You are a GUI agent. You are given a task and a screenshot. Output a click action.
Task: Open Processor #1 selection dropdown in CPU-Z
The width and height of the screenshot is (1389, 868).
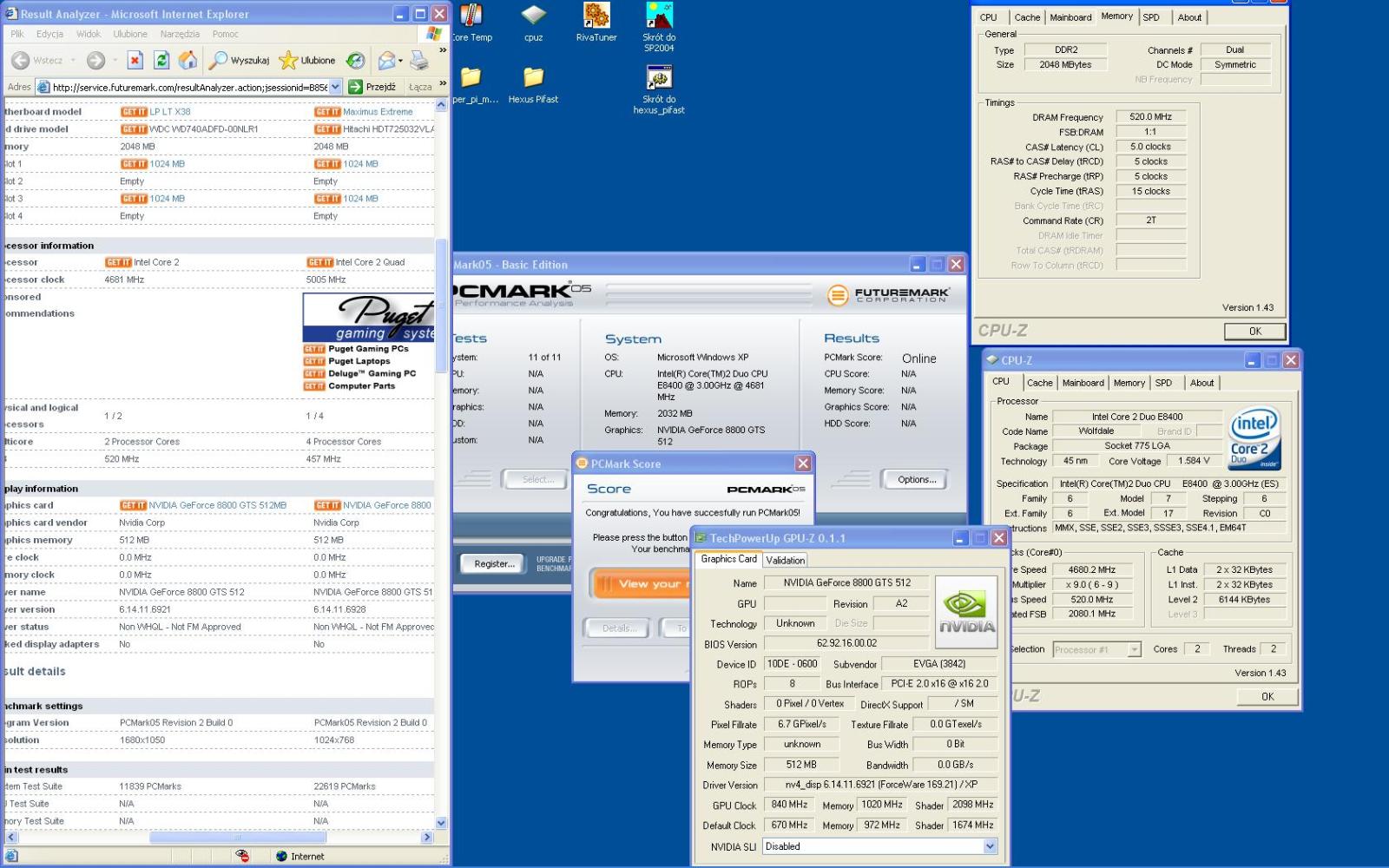coord(1134,649)
